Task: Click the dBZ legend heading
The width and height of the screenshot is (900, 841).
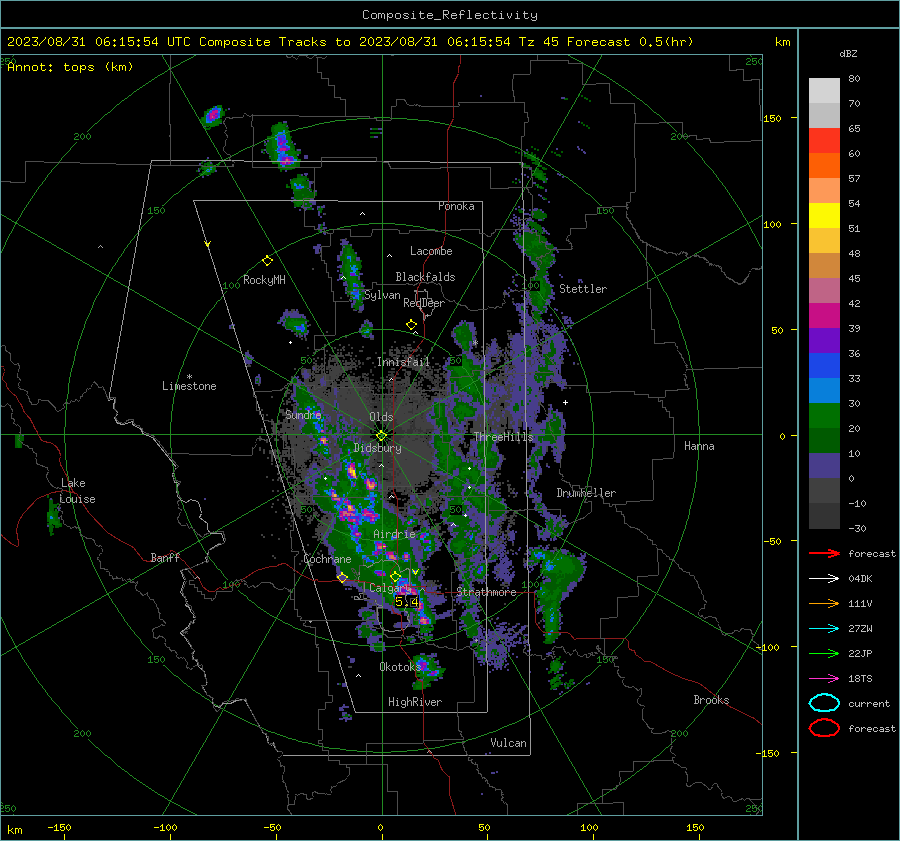Action: pos(848,53)
